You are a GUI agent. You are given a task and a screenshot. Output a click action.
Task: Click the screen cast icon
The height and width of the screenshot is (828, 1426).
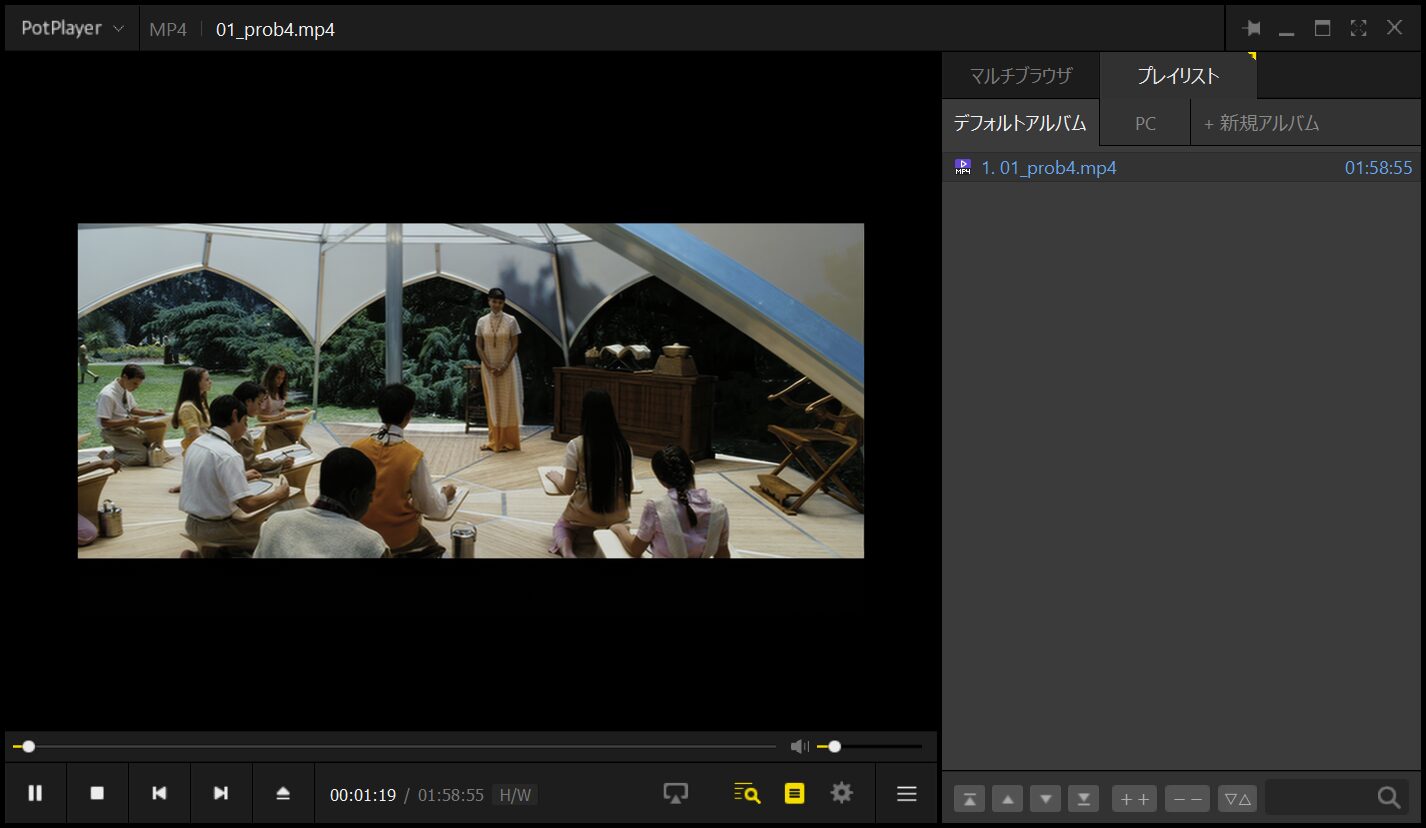[676, 793]
